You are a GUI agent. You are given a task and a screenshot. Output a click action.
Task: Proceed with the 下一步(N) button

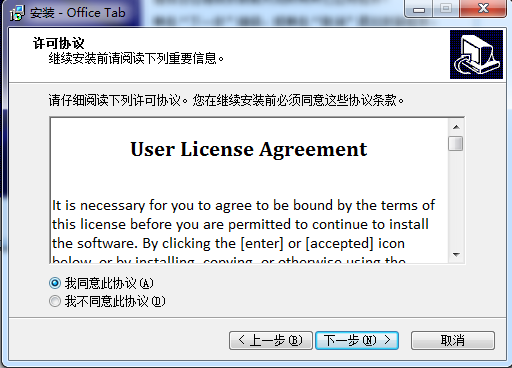(357, 340)
